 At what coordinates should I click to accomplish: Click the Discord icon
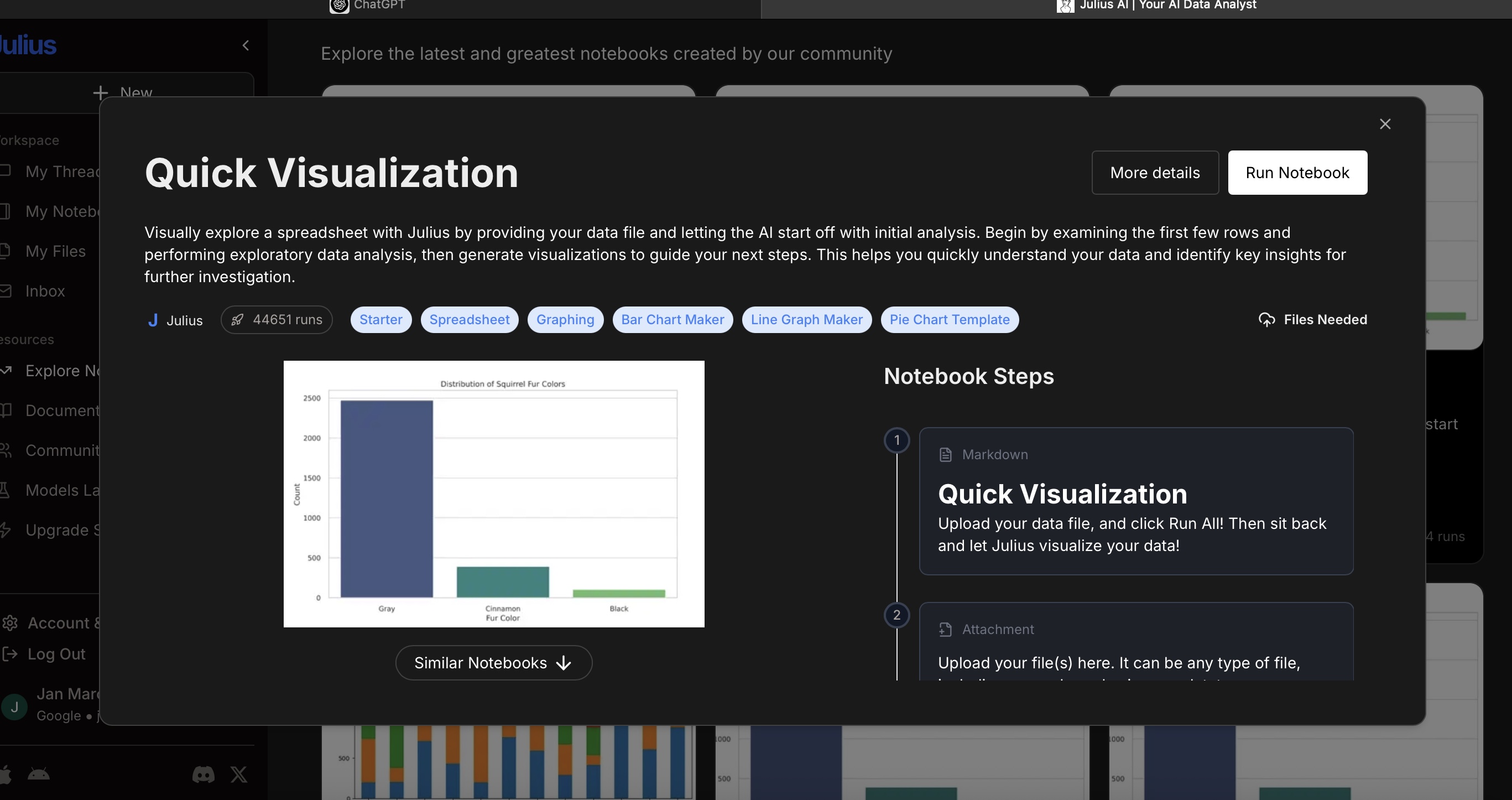coord(203,775)
